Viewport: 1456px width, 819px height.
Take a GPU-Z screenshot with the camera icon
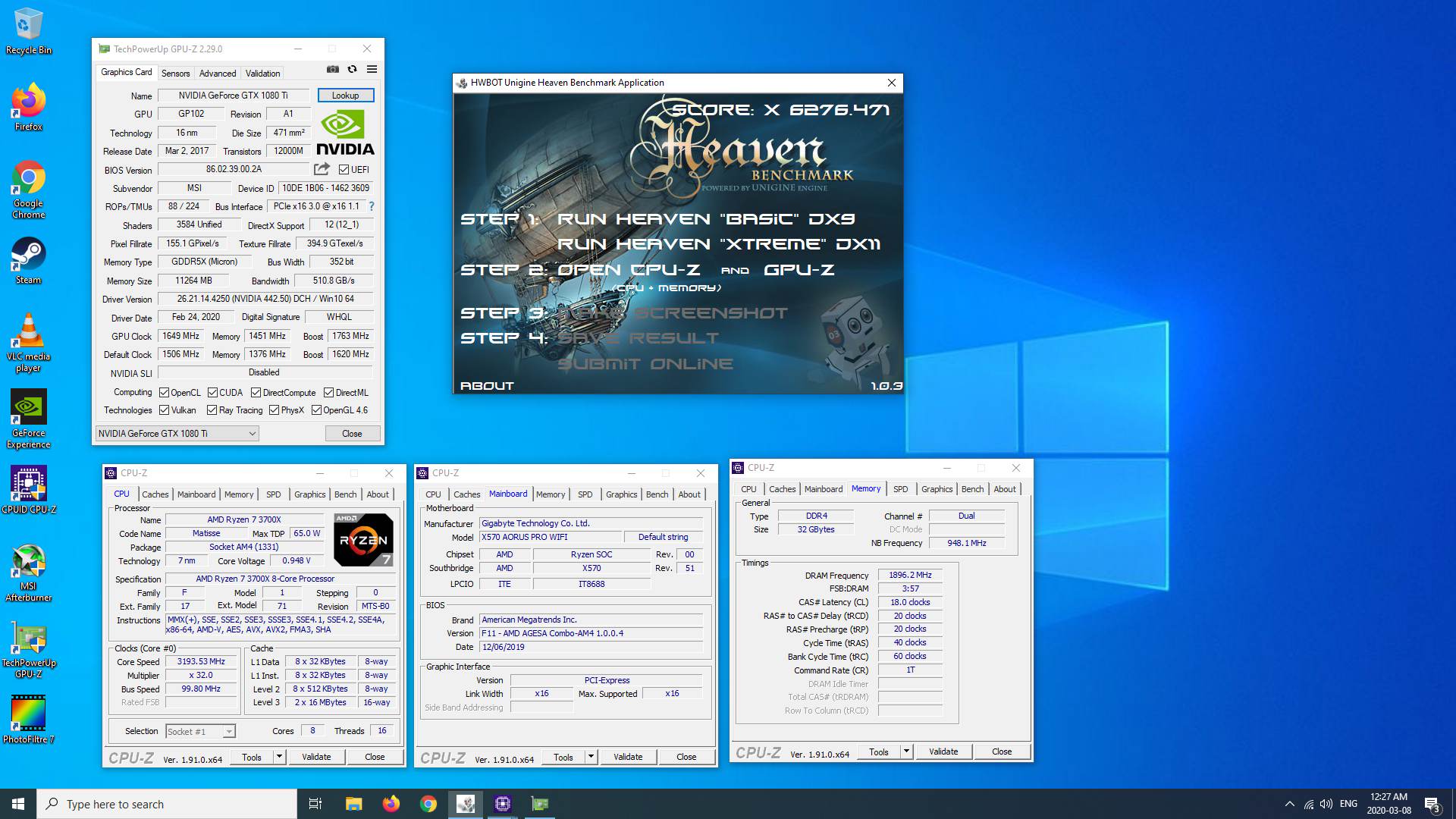click(333, 69)
